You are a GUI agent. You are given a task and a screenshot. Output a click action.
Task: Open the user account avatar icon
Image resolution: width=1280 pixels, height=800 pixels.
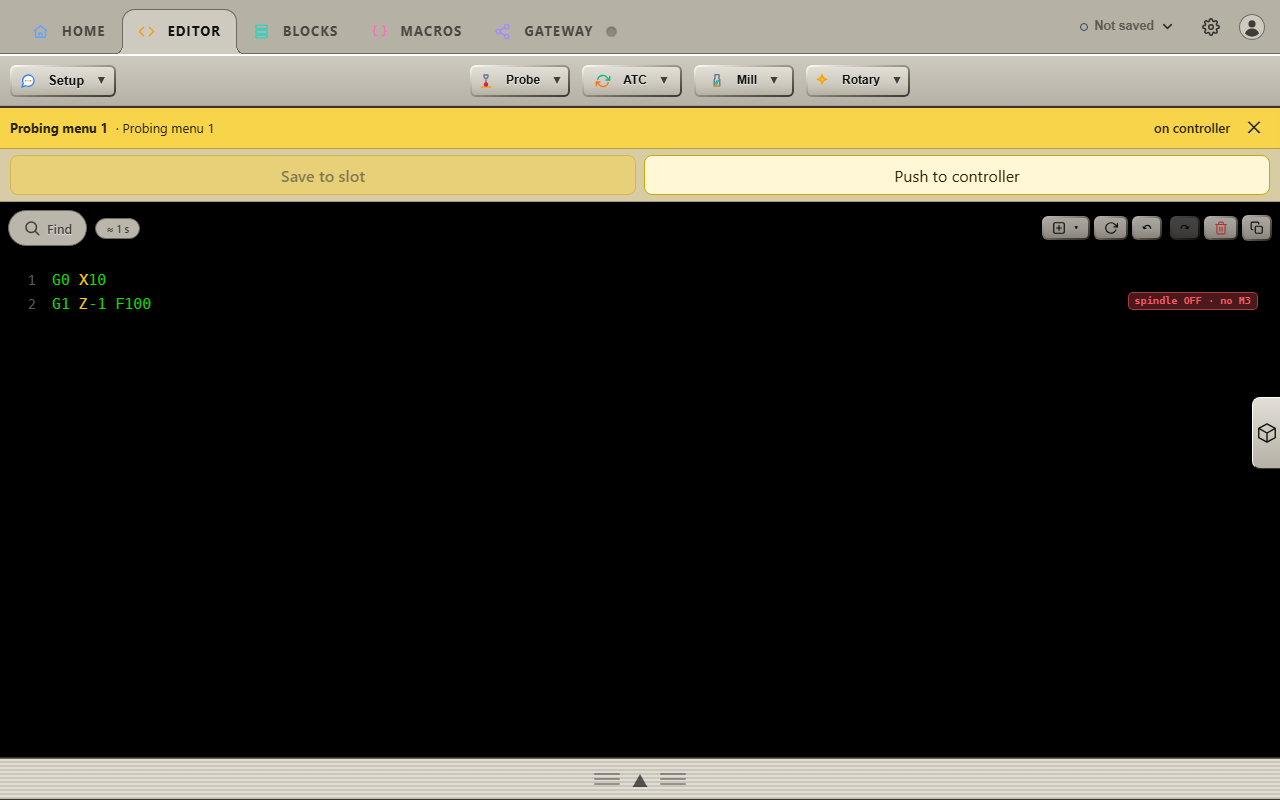pos(1252,27)
